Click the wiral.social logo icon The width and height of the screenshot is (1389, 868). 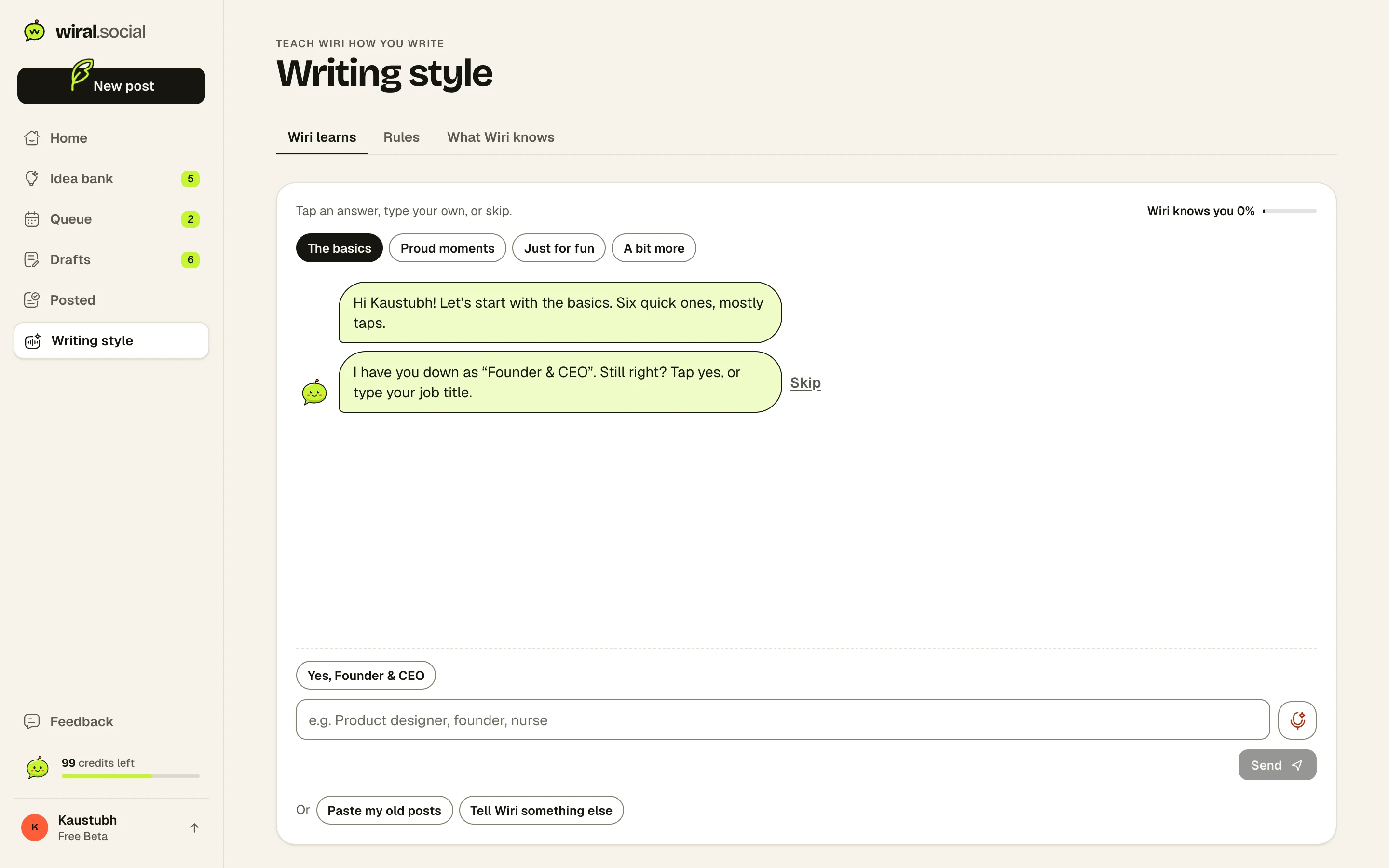(x=34, y=31)
